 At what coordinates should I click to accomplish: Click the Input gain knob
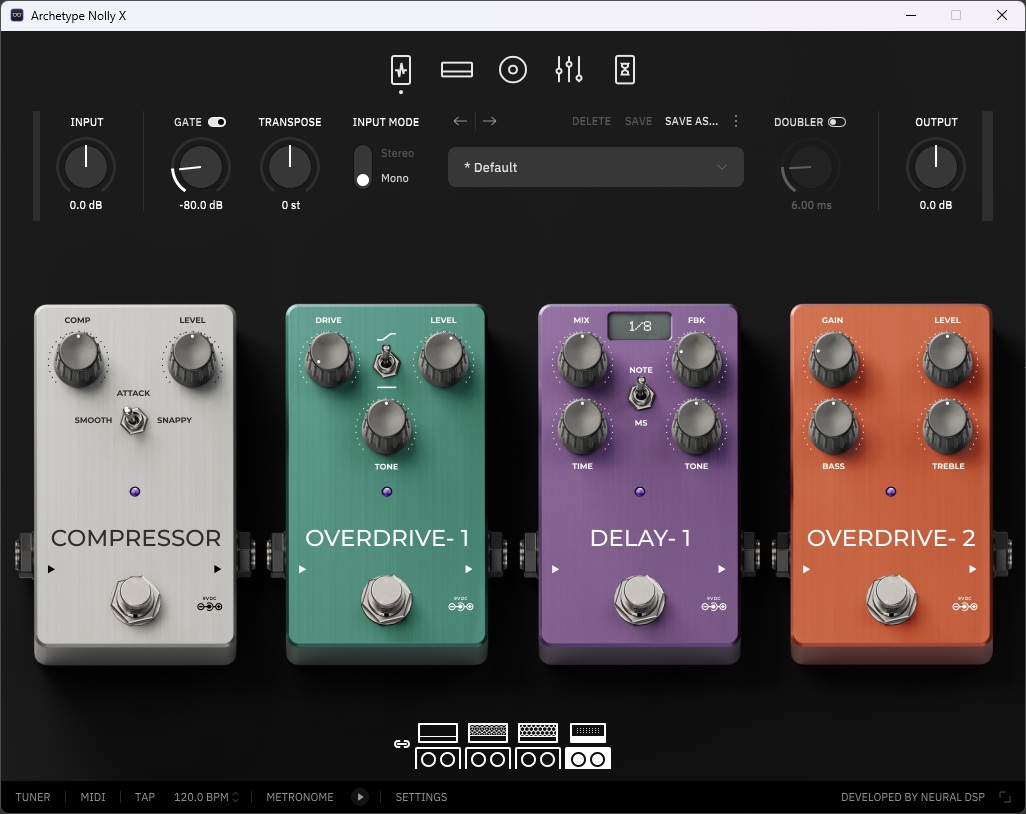[86, 166]
